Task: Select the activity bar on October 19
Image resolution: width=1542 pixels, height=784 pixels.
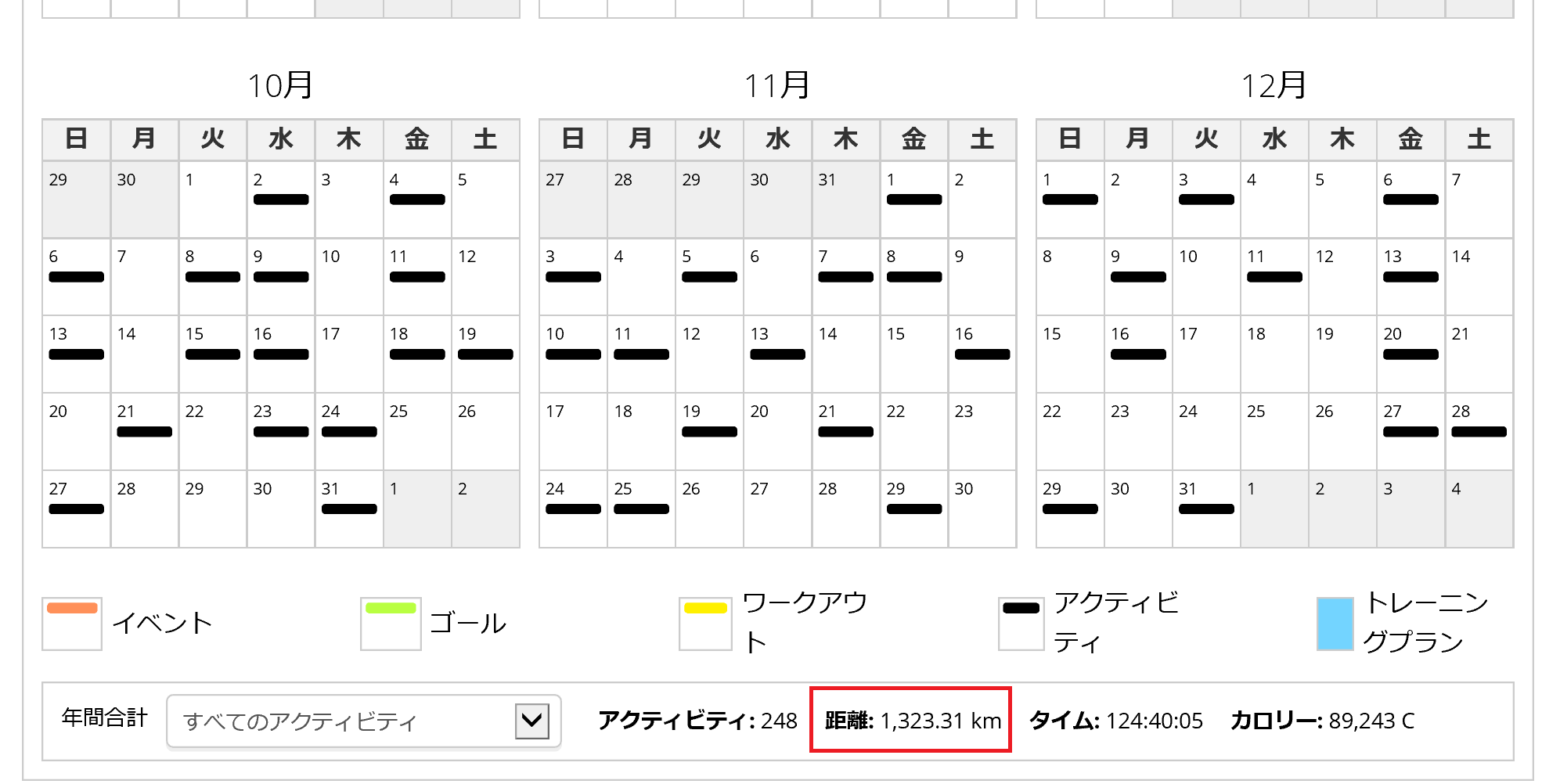Action: point(485,354)
